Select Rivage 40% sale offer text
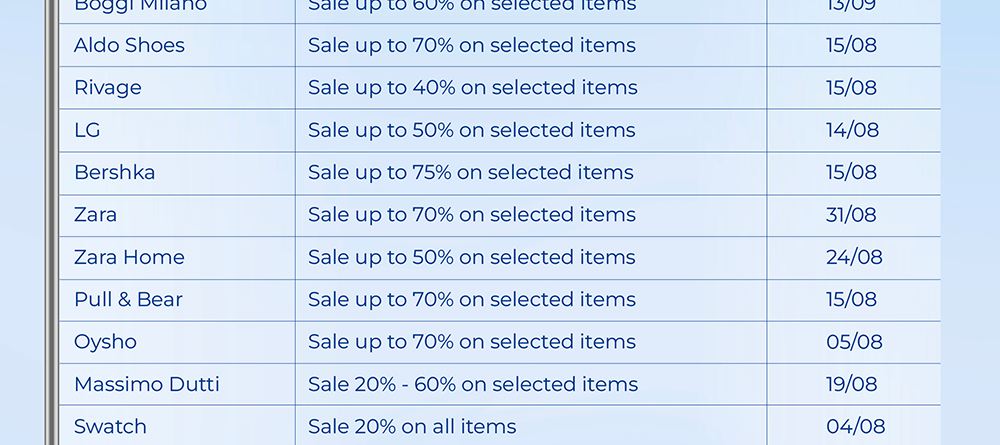Image resolution: width=1000 pixels, height=445 pixels. coord(472,88)
